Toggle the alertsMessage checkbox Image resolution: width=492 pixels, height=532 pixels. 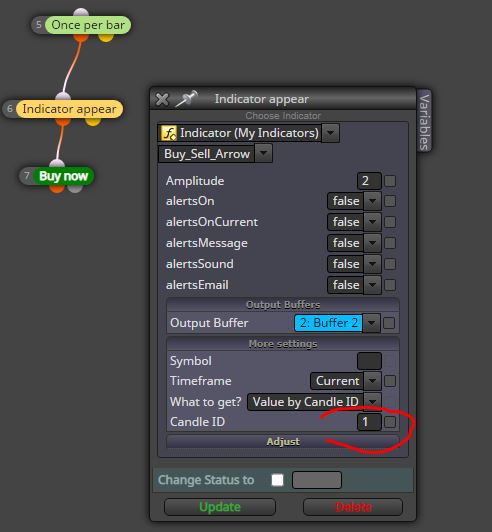click(x=390, y=243)
